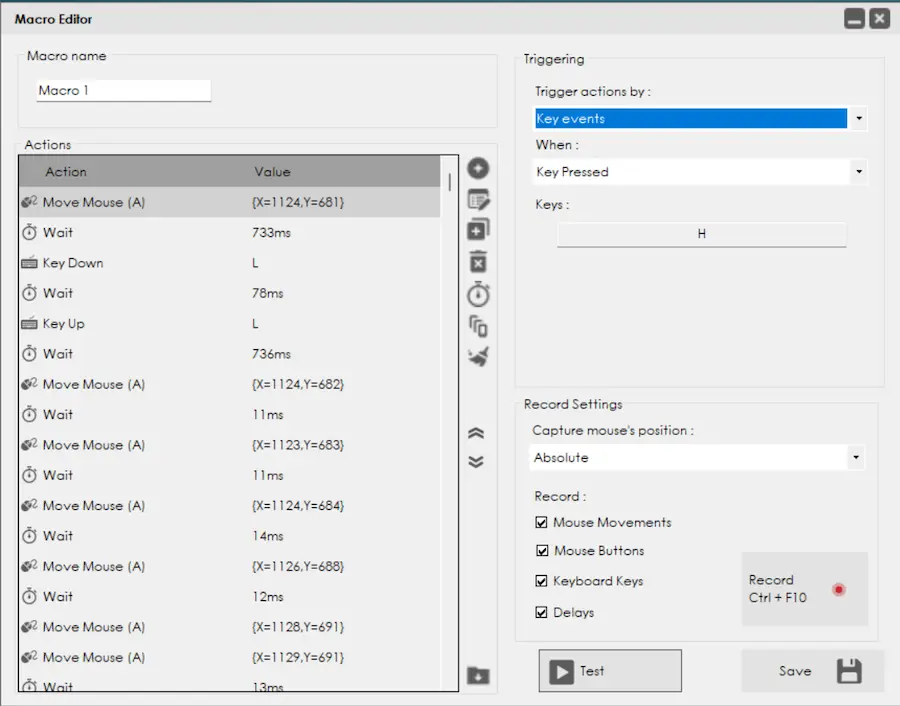The image size is (900, 706).
Task: Disable the Keyboard Keys checkbox
Action: click(542, 581)
